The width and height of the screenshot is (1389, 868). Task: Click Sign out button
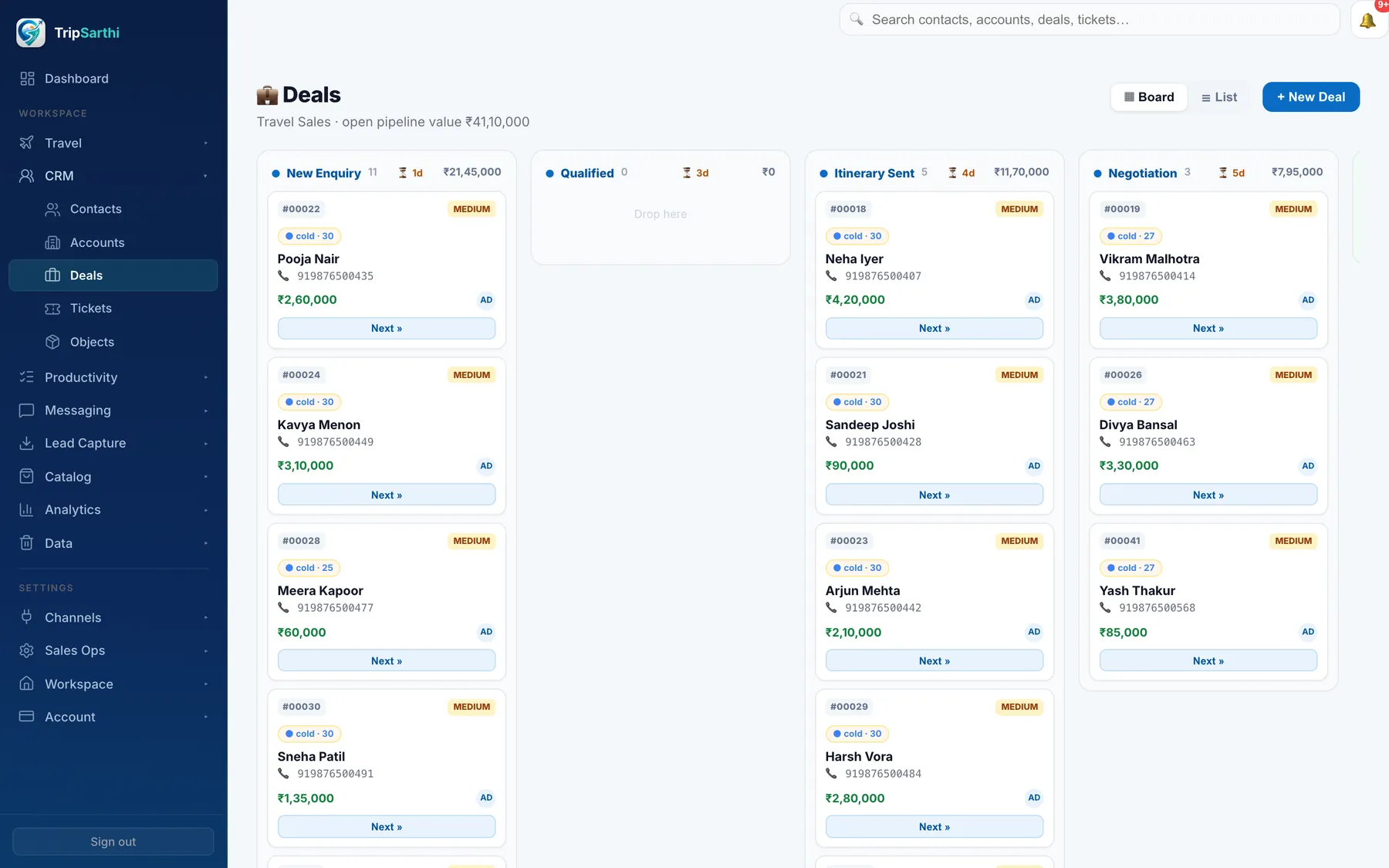(x=113, y=842)
